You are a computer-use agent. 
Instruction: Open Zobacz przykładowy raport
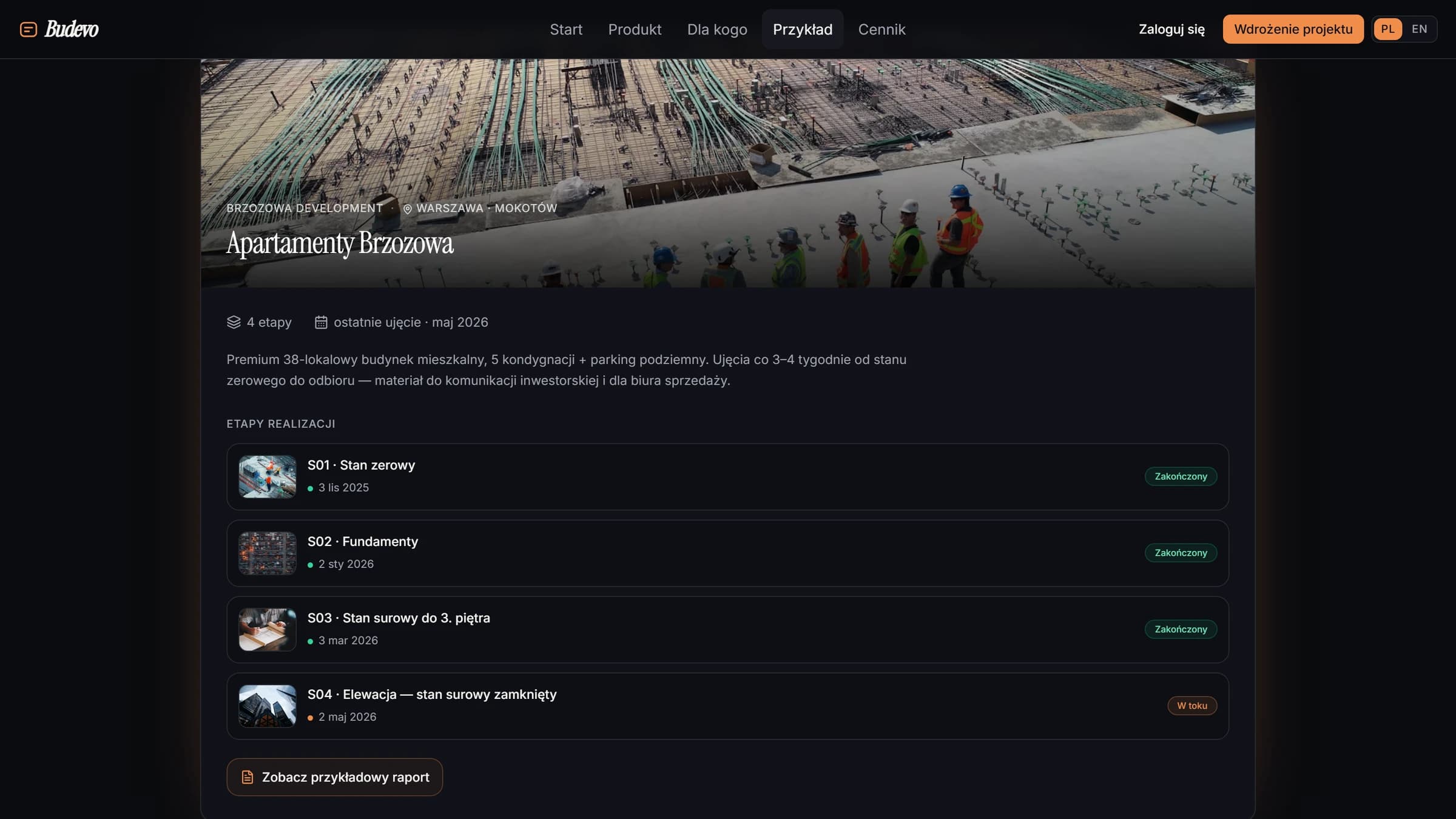335,777
